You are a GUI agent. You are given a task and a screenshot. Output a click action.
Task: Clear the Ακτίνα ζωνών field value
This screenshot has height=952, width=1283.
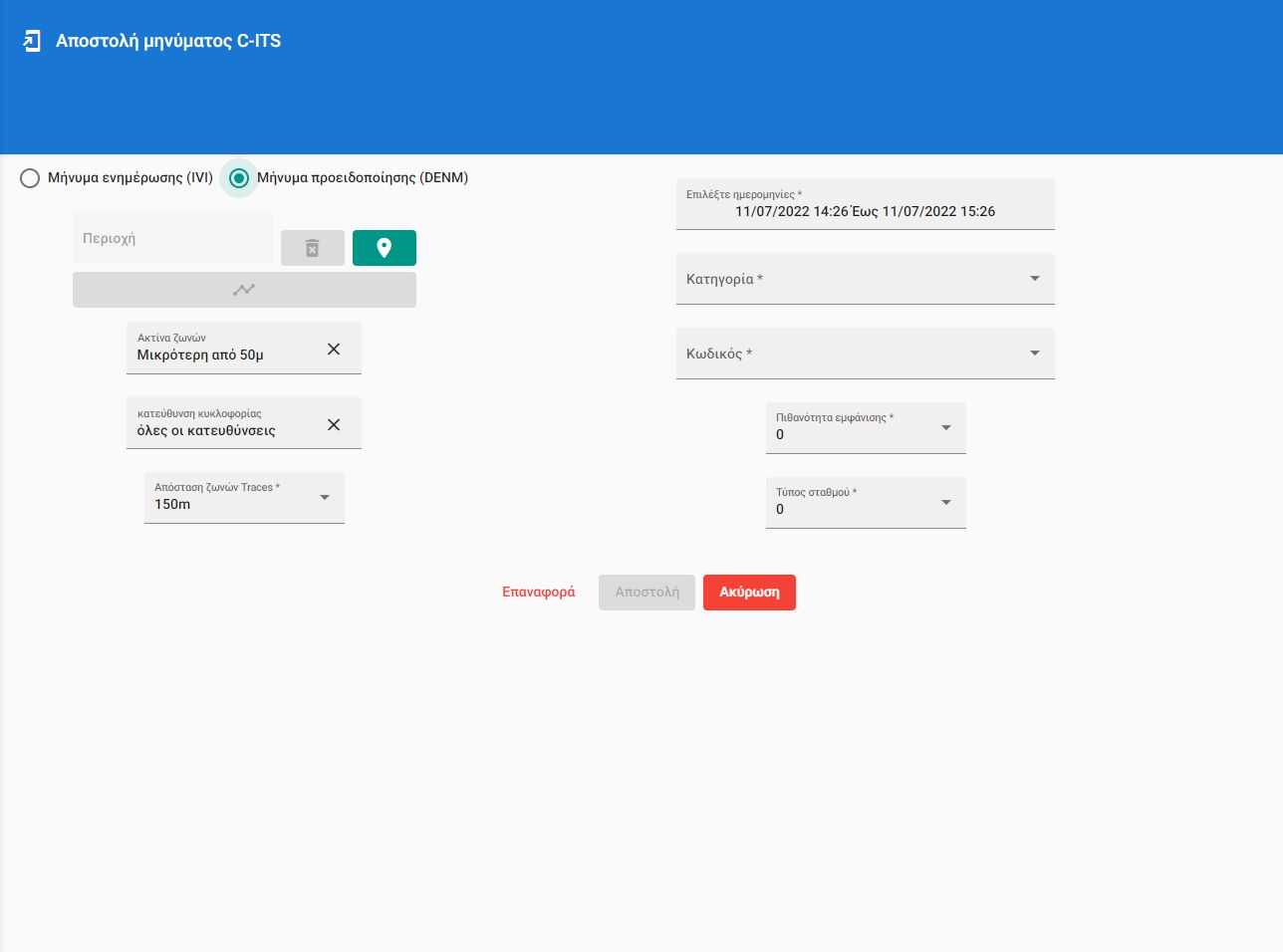[x=334, y=349]
